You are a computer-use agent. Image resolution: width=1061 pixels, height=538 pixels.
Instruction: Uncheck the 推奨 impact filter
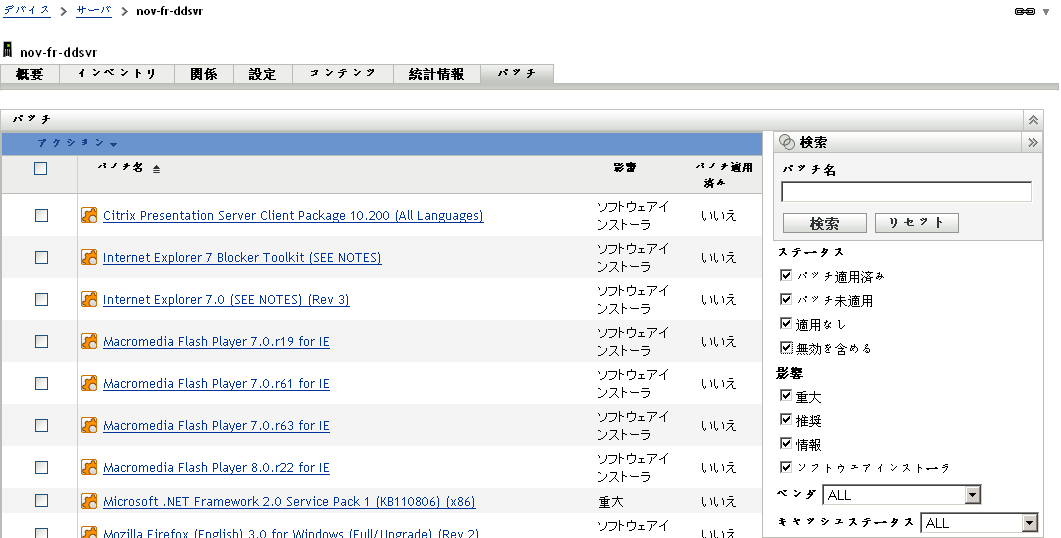click(x=786, y=420)
